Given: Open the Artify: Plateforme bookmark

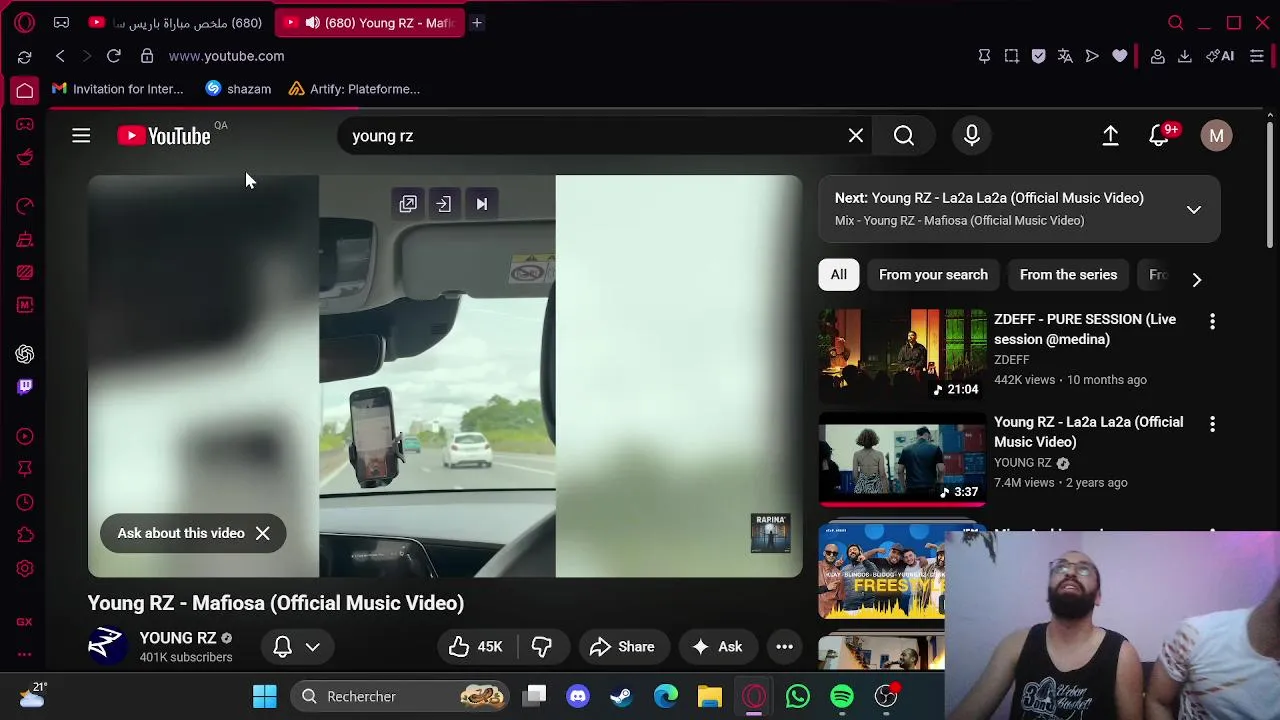Looking at the screenshot, I should click(x=354, y=89).
